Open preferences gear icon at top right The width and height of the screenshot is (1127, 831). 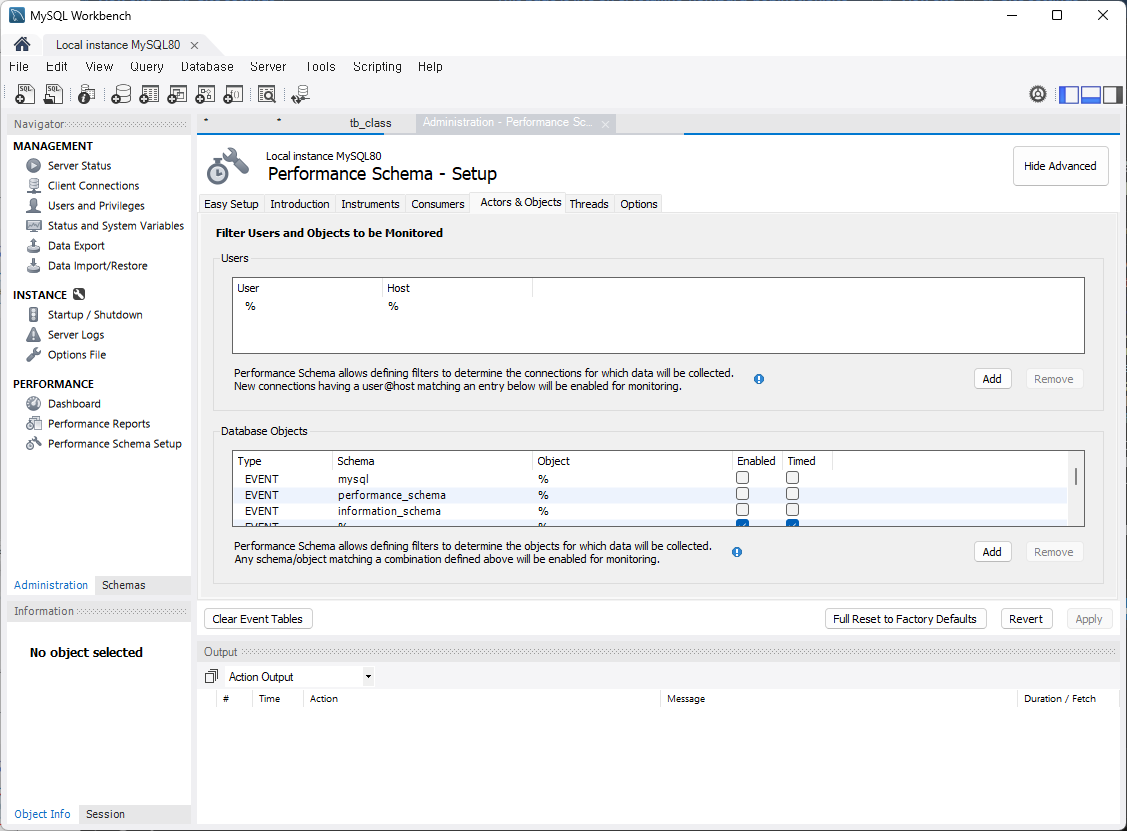pos(1038,94)
